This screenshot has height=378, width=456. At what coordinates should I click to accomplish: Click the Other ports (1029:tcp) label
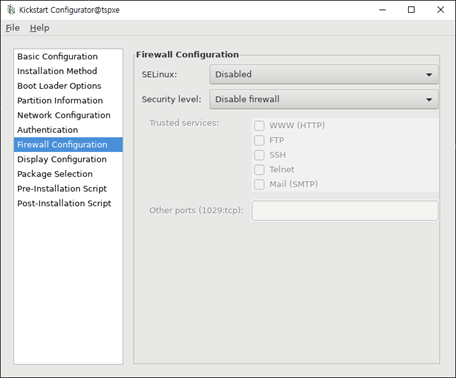(196, 210)
